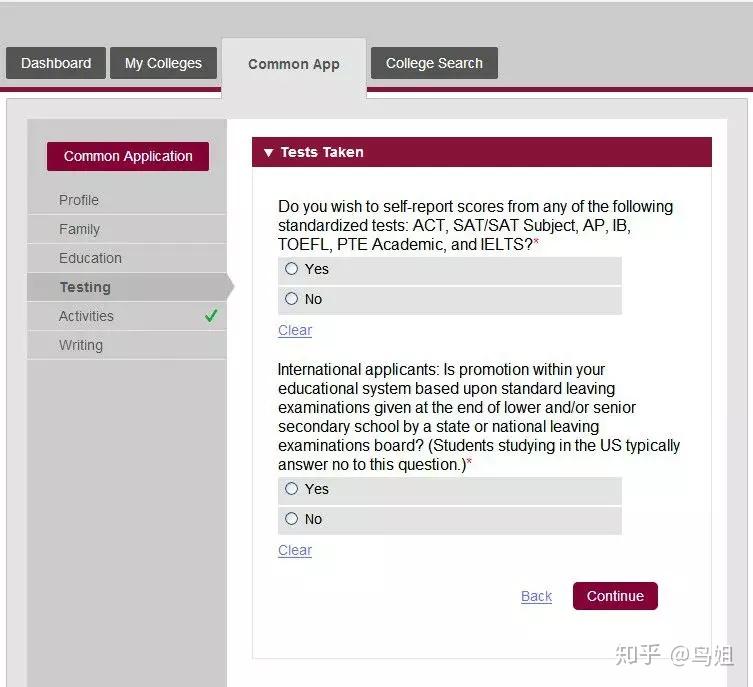Image resolution: width=753 pixels, height=687 pixels.
Task: Navigate to the Family section
Action: pyautogui.click(x=80, y=229)
